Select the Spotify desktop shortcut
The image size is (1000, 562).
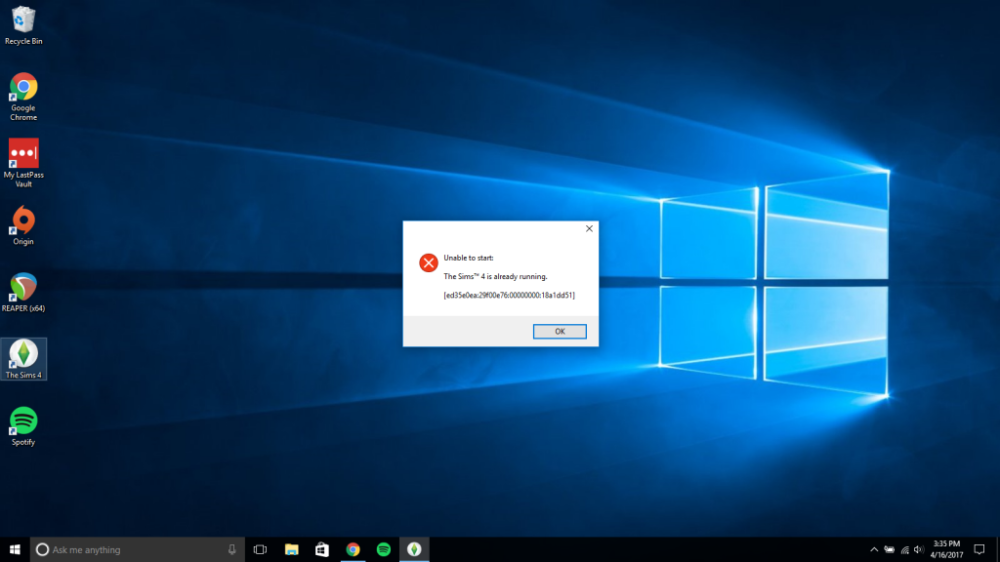tap(23, 424)
